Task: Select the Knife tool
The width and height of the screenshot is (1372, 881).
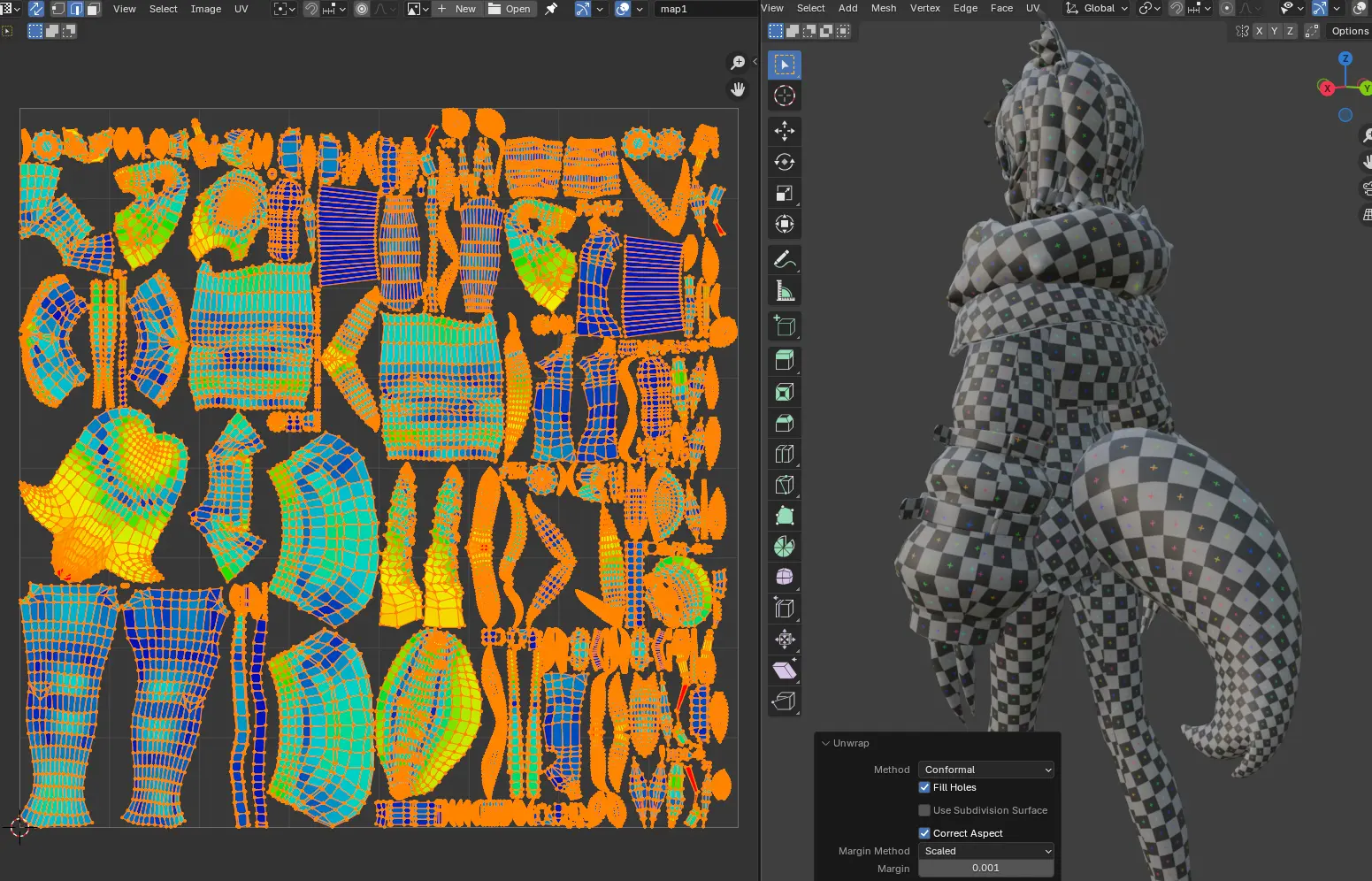Action: coord(785,485)
